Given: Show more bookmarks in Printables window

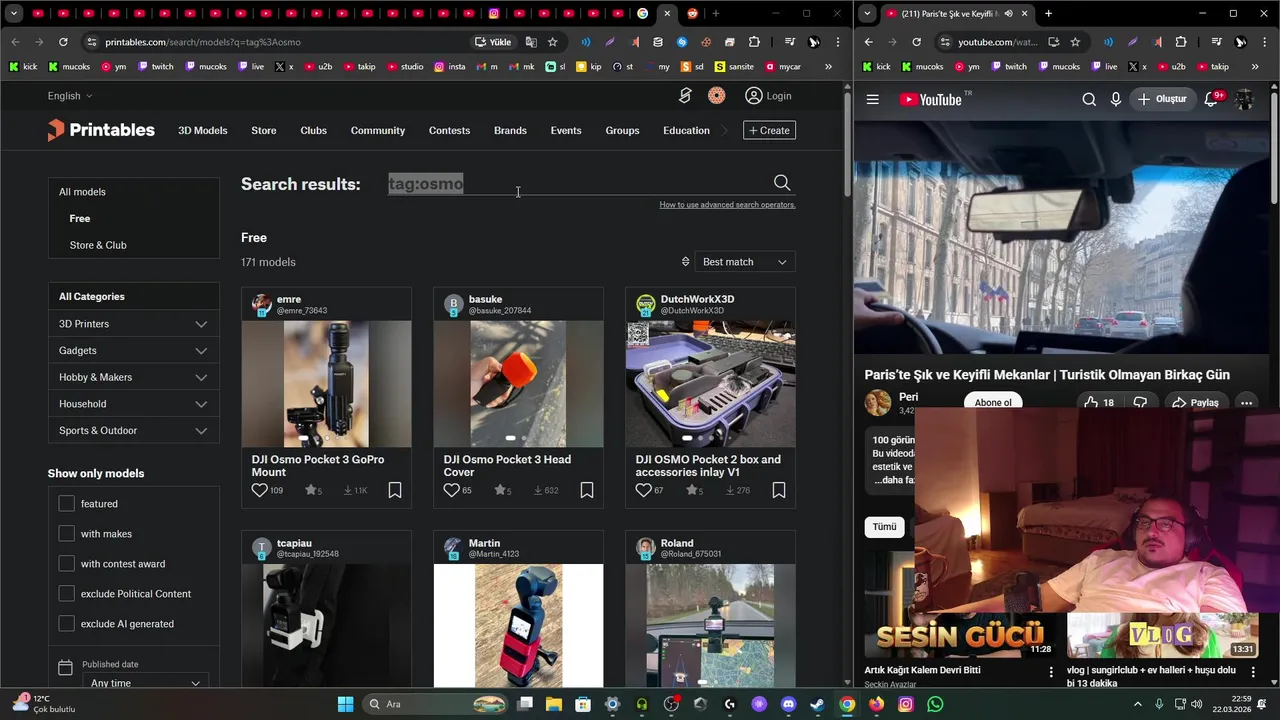Looking at the screenshot, I should tap(828, 66).
